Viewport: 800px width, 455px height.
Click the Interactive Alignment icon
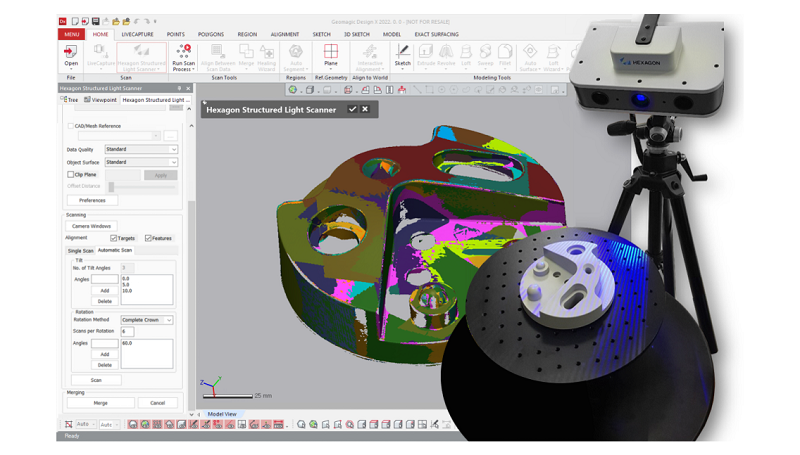click(x=370, y=57)
